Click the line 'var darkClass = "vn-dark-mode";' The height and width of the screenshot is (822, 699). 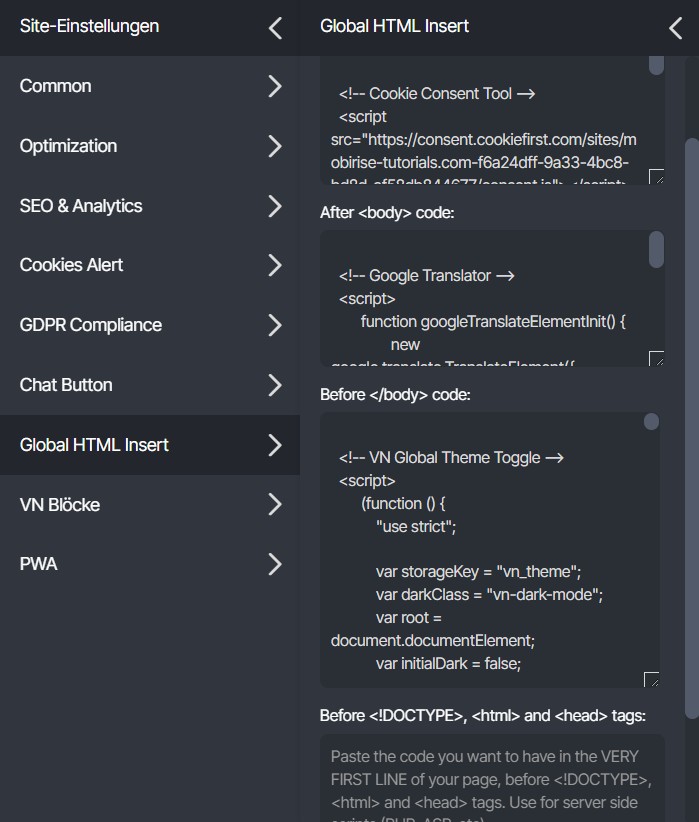(489, 594)
